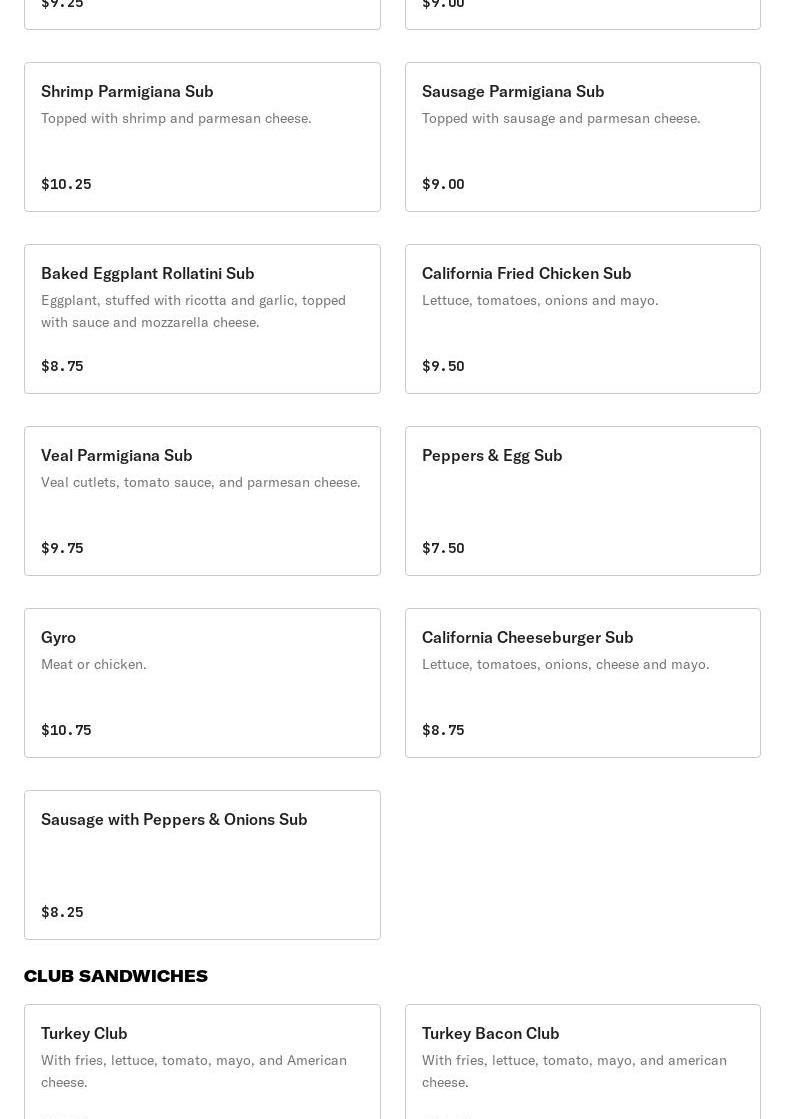Open Veal Parmigiana Sub menu item
Viewport: 785px width, 1119px height.
point(117,455)
